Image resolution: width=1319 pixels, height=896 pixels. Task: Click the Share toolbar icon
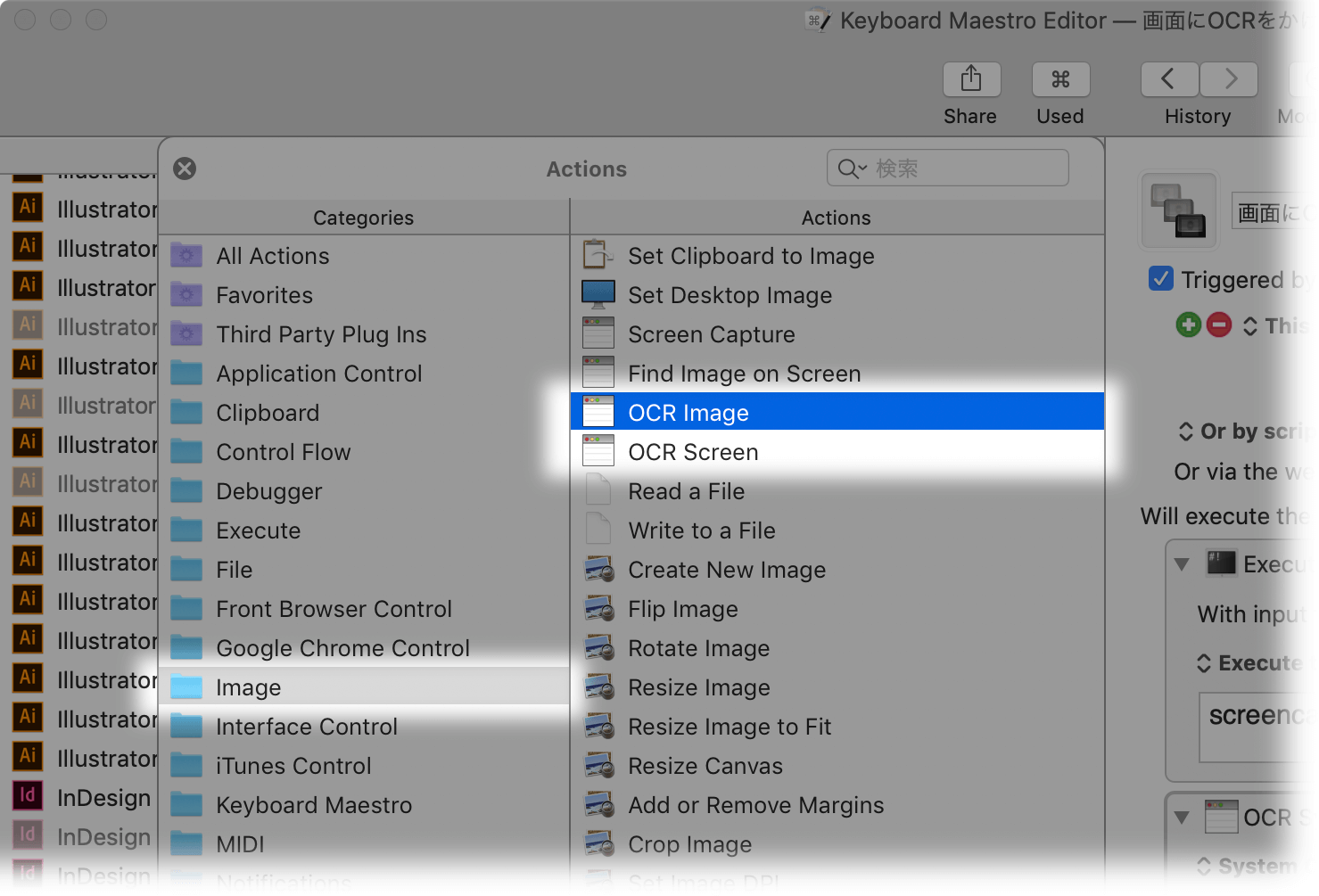pyautogui.click(x=971, y=79)
